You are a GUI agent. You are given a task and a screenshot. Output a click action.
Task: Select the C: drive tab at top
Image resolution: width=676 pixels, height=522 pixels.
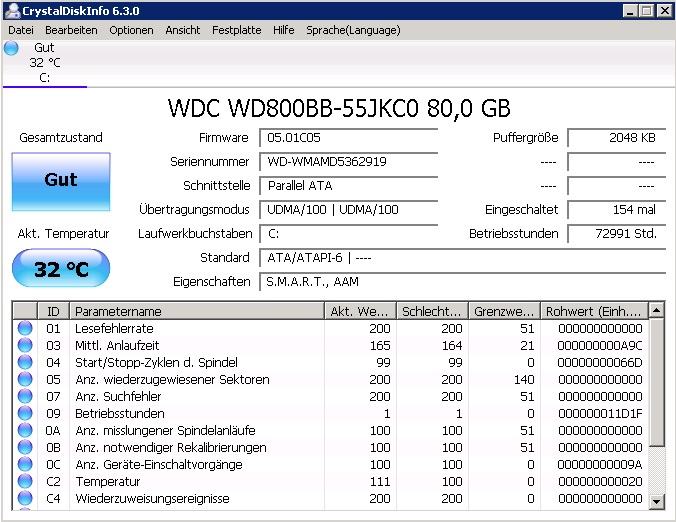pos(44,63)
